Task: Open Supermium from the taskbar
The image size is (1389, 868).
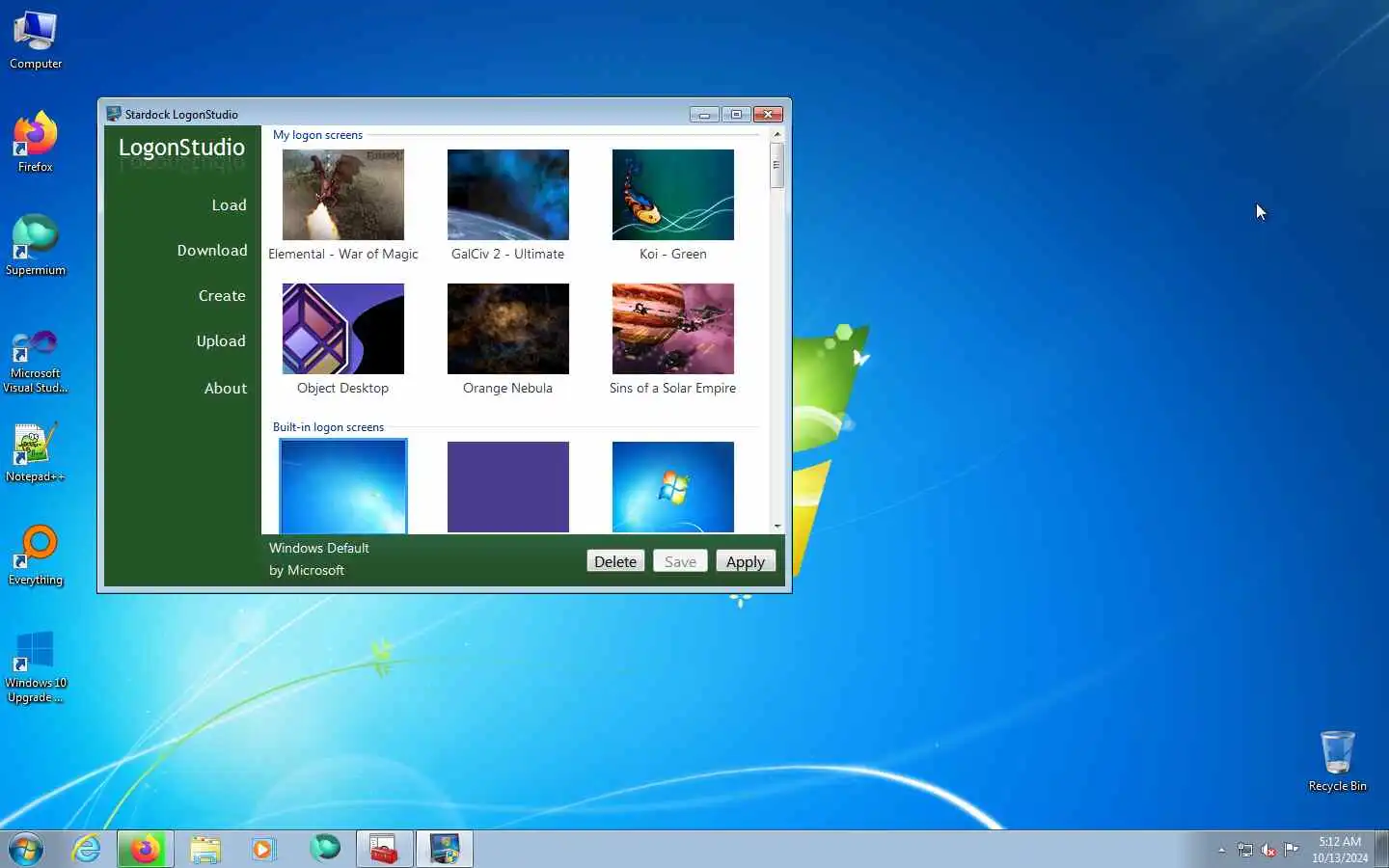Action: click(325, 849)
